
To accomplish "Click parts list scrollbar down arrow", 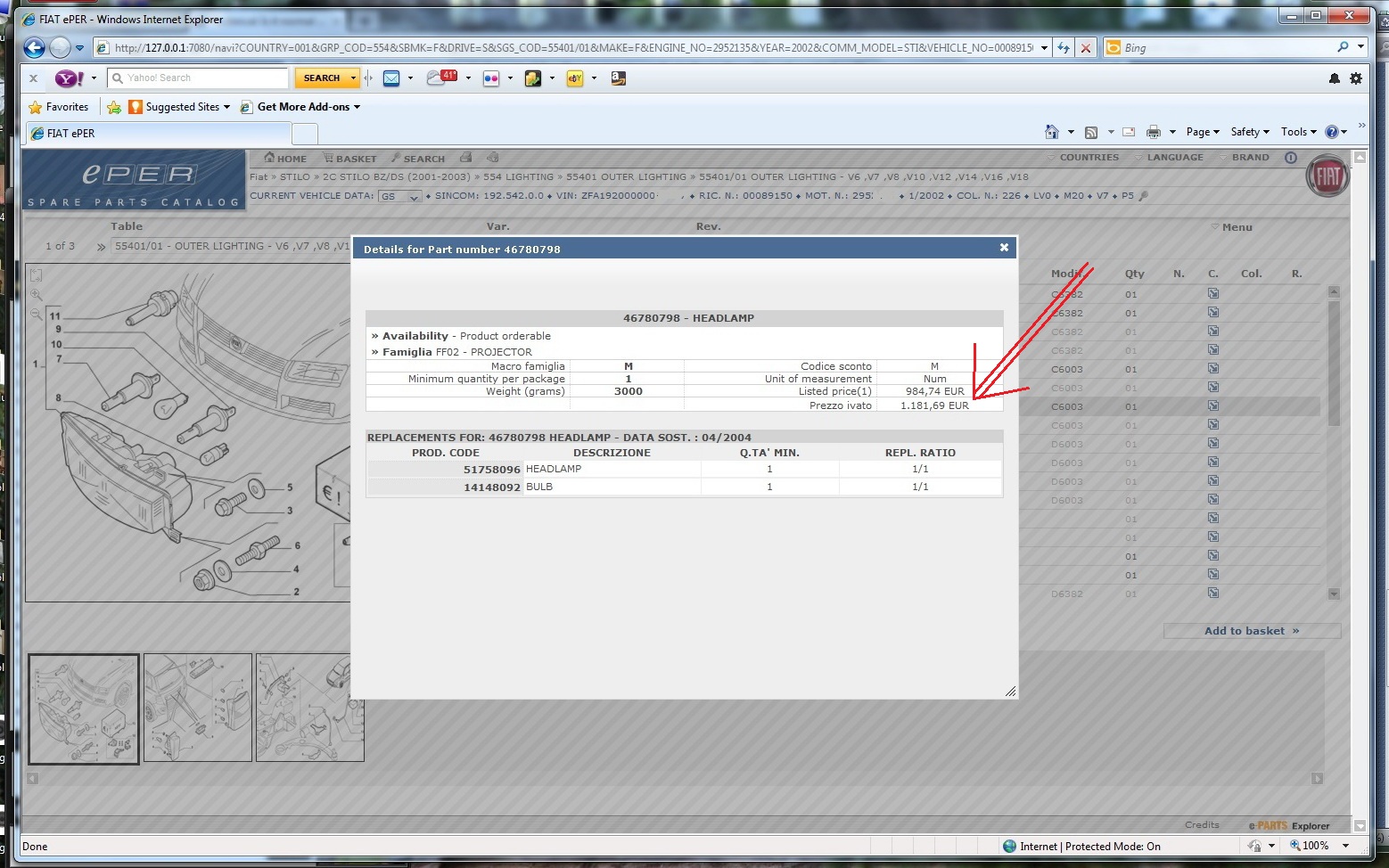I will click(x=1334, y=593).
